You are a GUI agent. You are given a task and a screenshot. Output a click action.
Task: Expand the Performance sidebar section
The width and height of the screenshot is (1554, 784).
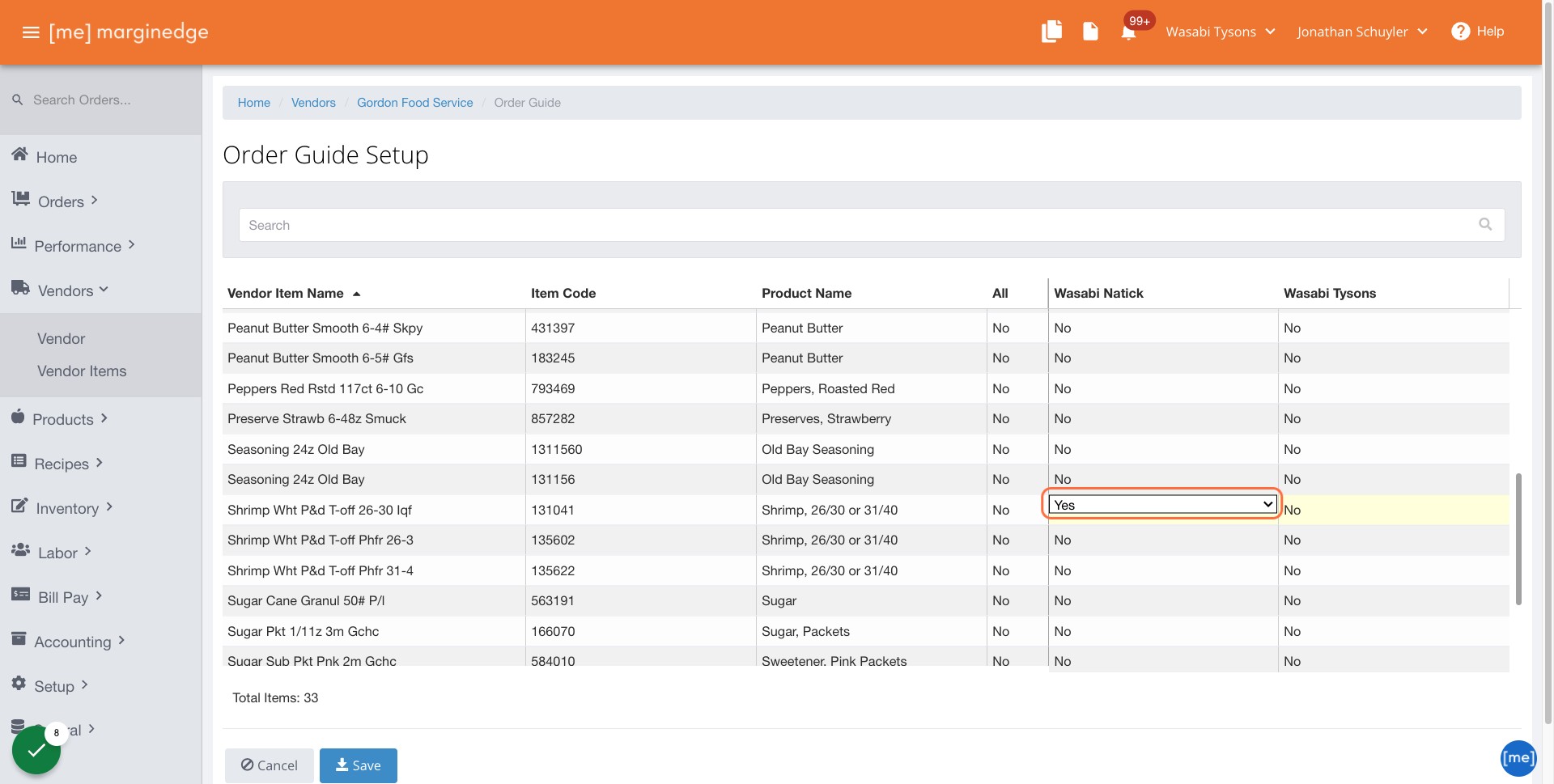click(132, 244)
